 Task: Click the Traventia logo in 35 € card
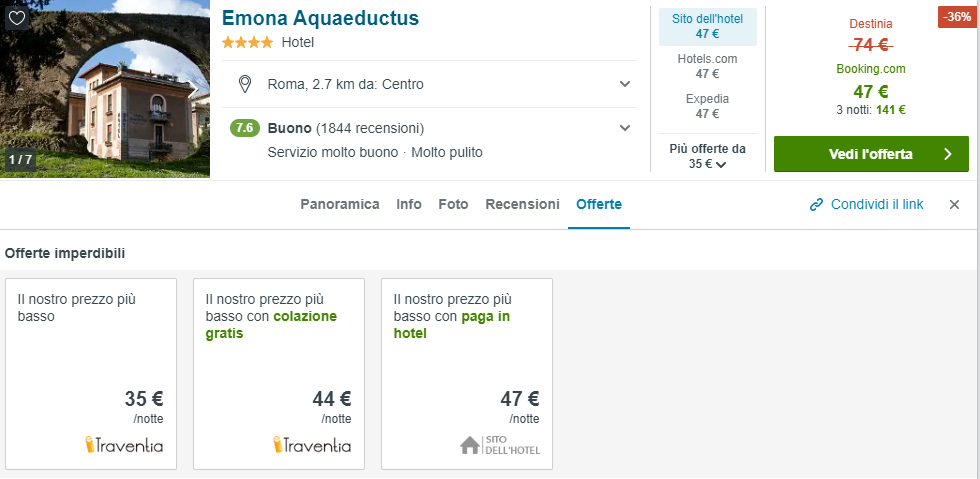pyautogui.click(x=123, y=445)
